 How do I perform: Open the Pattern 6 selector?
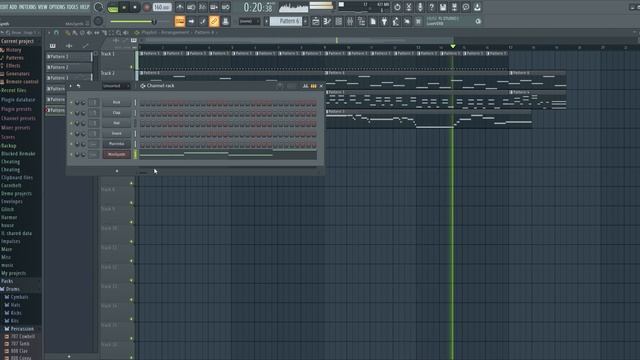286,21
